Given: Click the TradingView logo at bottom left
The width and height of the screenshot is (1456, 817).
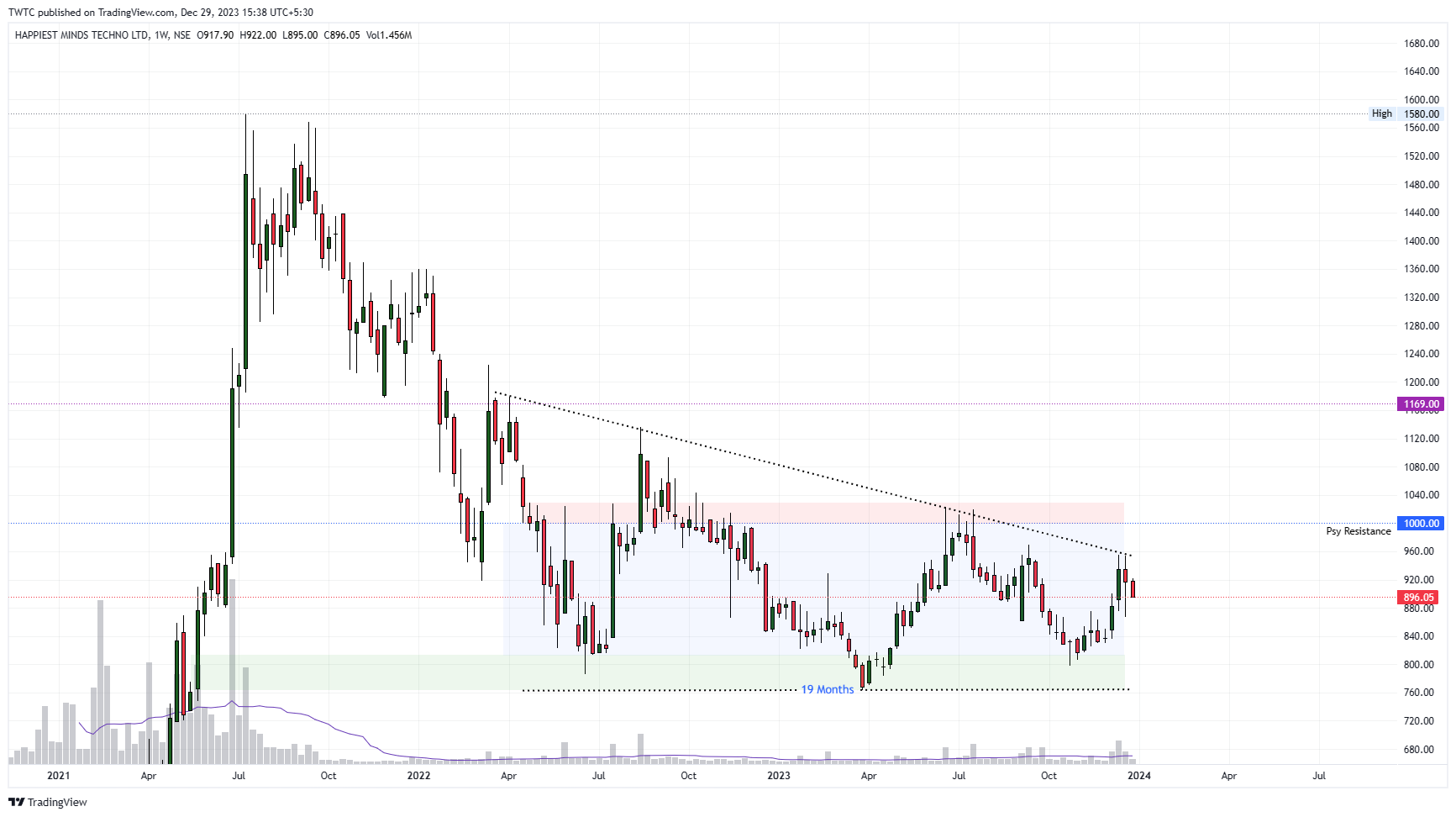Looking at the screenshot, I should (x=48, y=802).
